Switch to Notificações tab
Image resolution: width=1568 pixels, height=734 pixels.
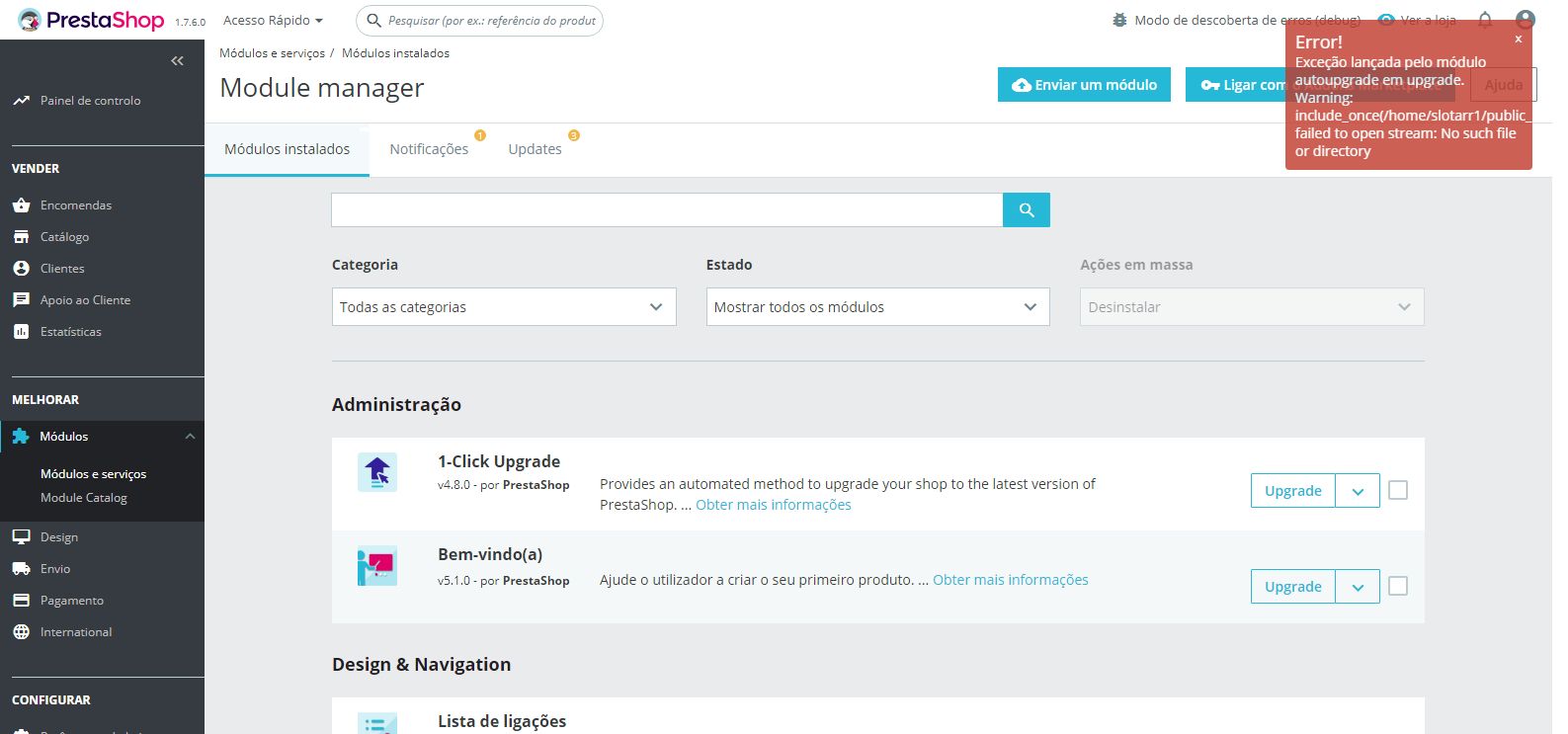pyautogui.click(x=429, y=149)
